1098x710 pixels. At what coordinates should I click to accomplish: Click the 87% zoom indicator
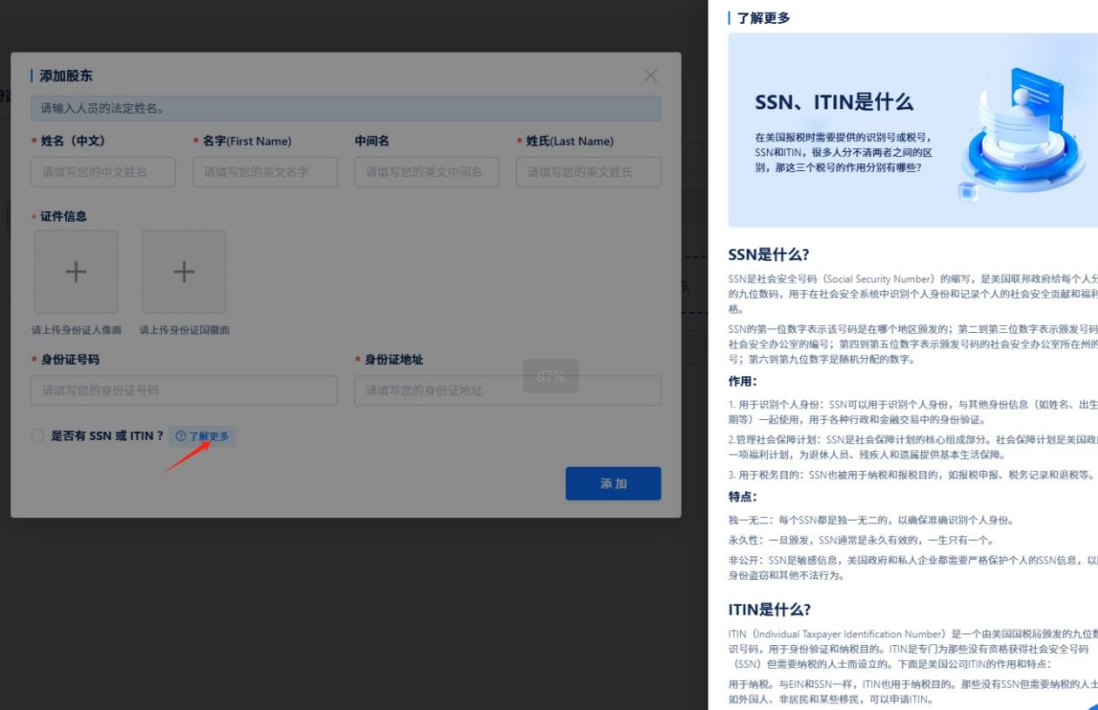pyautogui.click(x=550, y=376)
